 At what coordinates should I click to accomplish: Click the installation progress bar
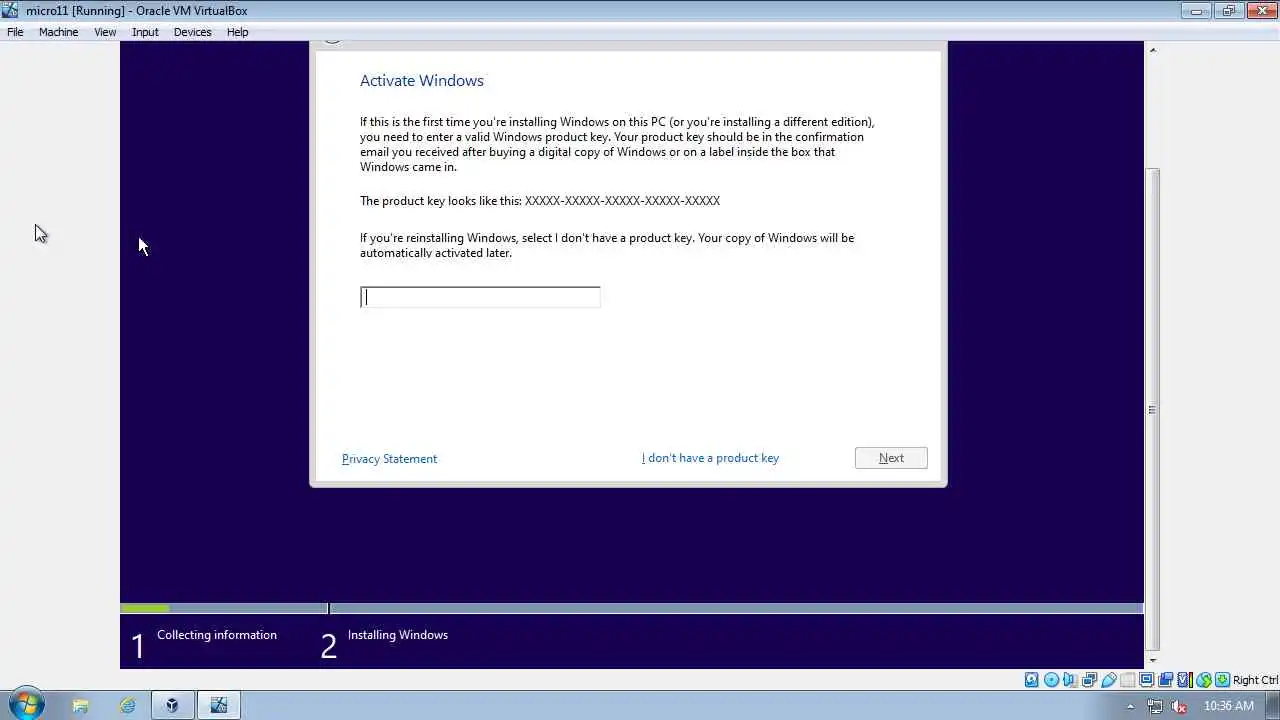[x=632, y=608]
